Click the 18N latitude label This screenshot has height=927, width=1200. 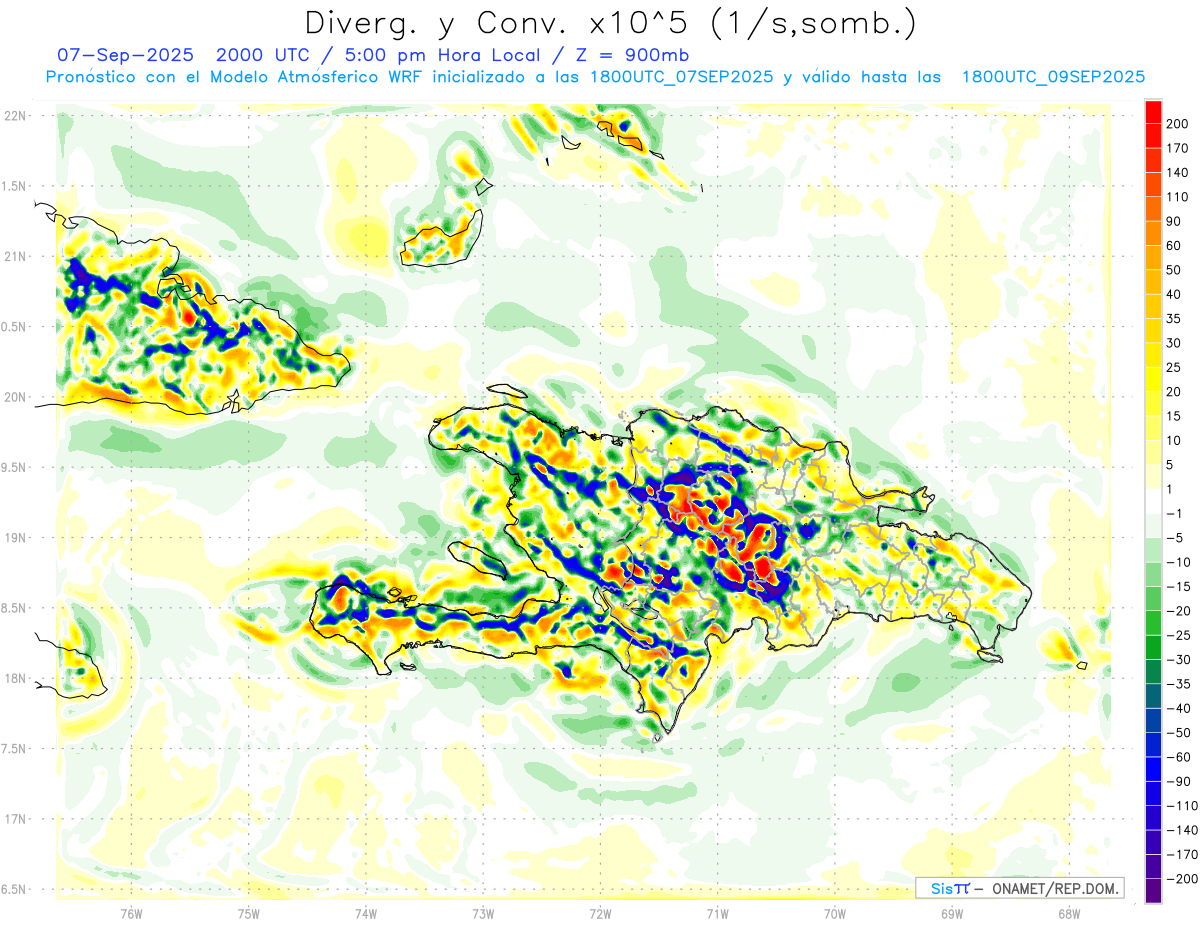[x=15, y=678]
